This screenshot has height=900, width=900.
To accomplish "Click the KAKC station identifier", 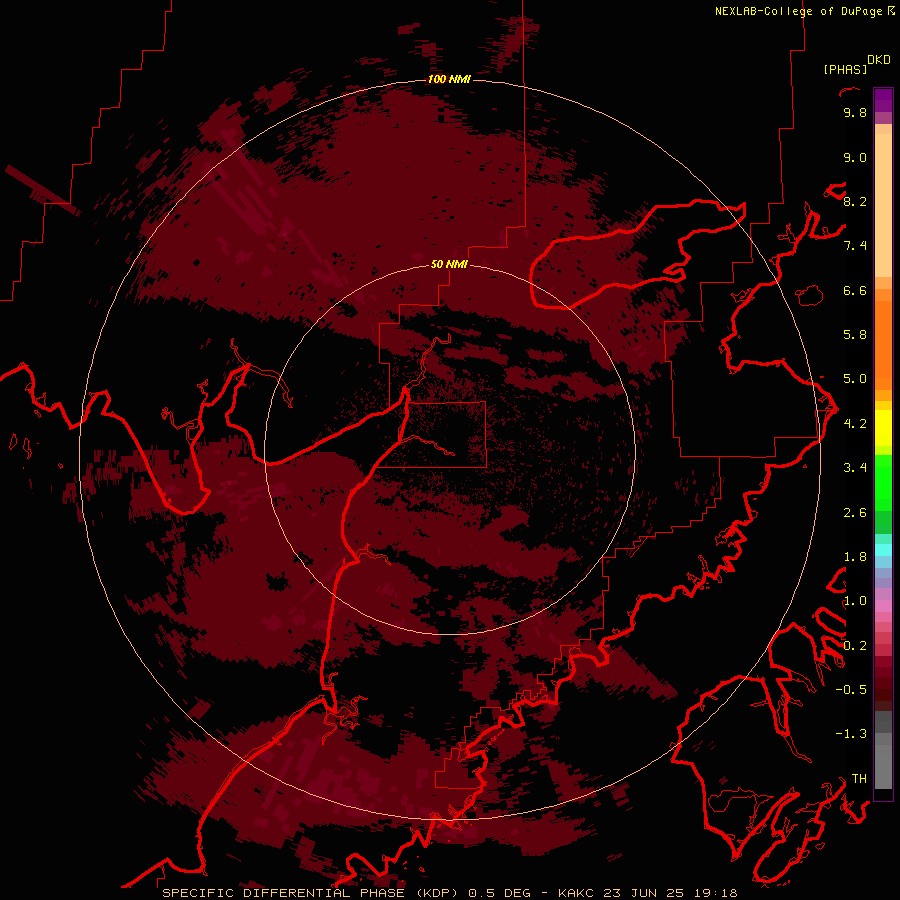I will (x=577, y=893).
